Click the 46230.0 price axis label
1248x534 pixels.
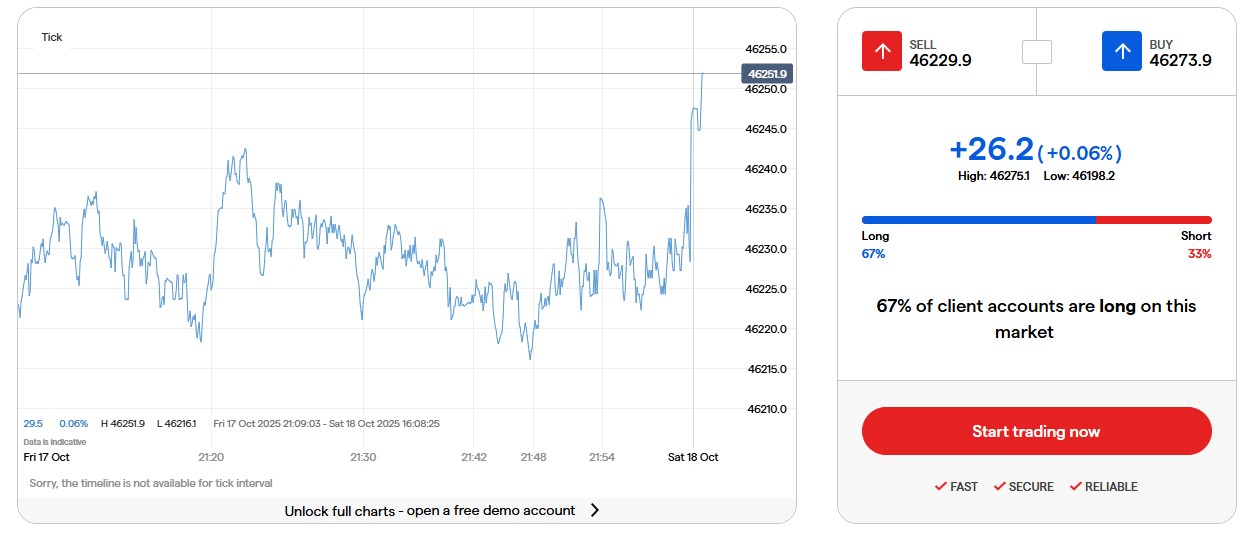point(766,249)
